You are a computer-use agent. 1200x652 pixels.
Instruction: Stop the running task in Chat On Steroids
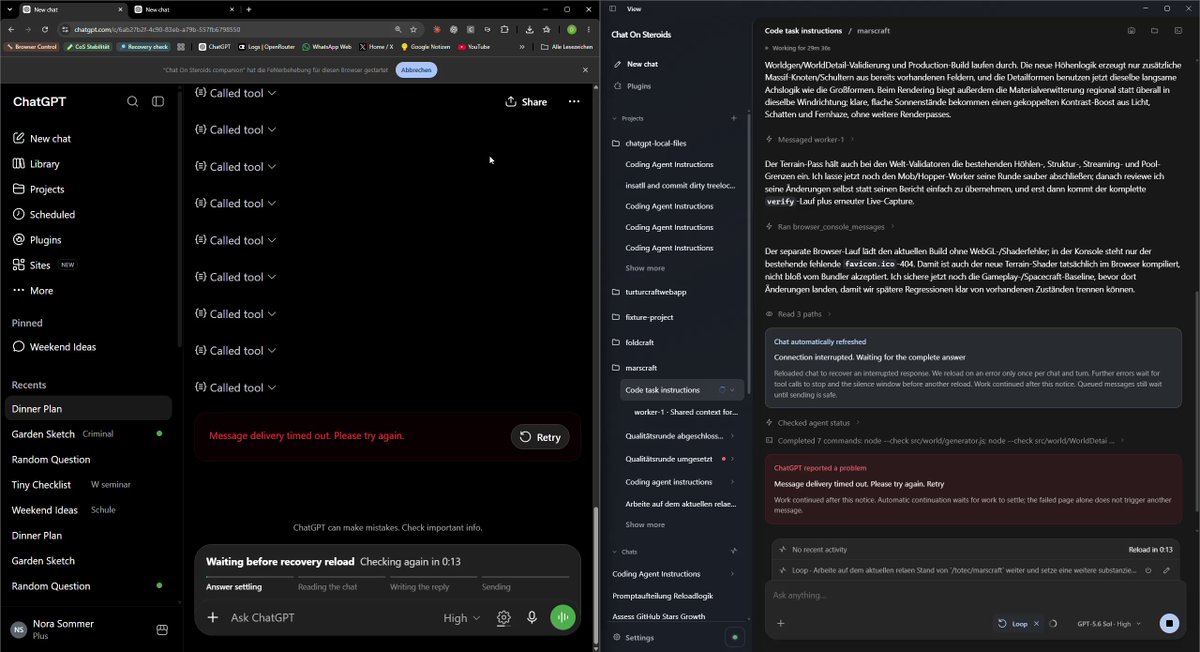coord(1169,623)
